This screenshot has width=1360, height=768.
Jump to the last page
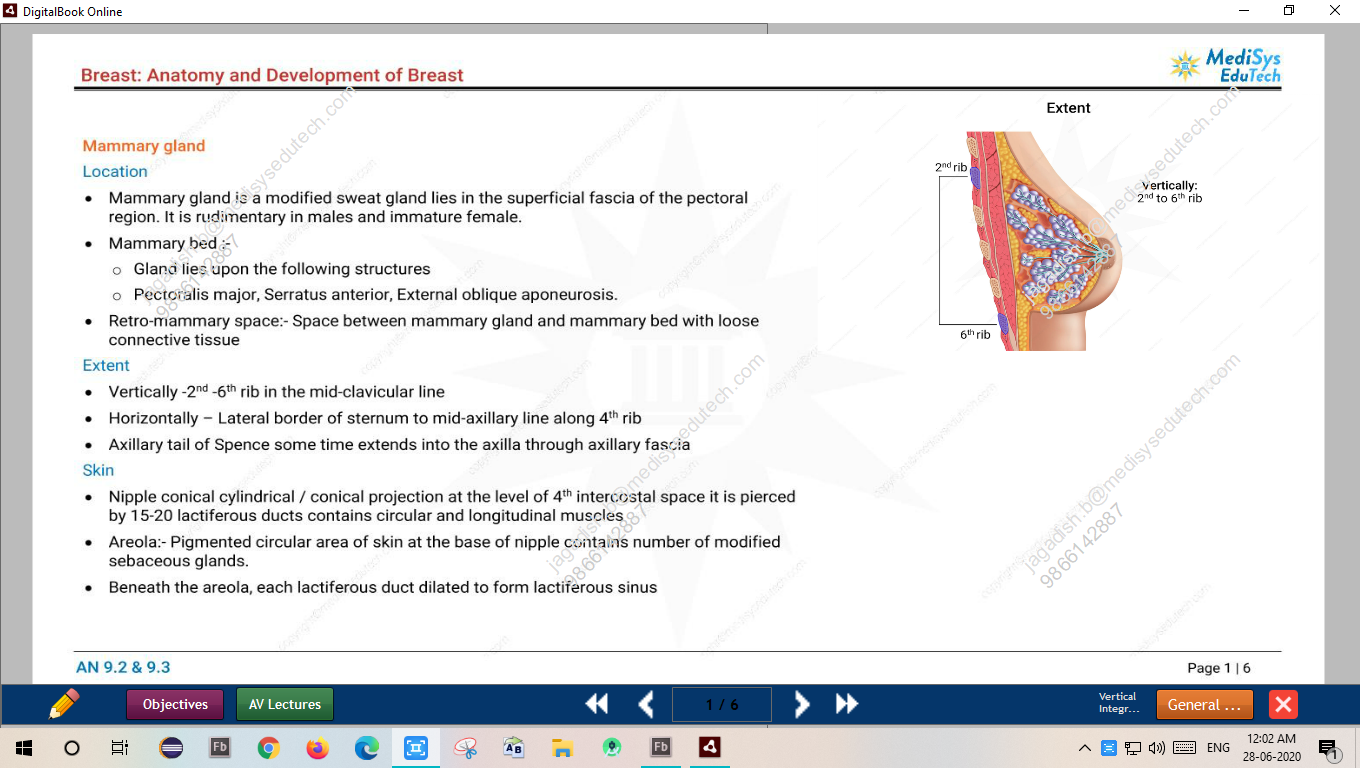(x=847, y=704)
